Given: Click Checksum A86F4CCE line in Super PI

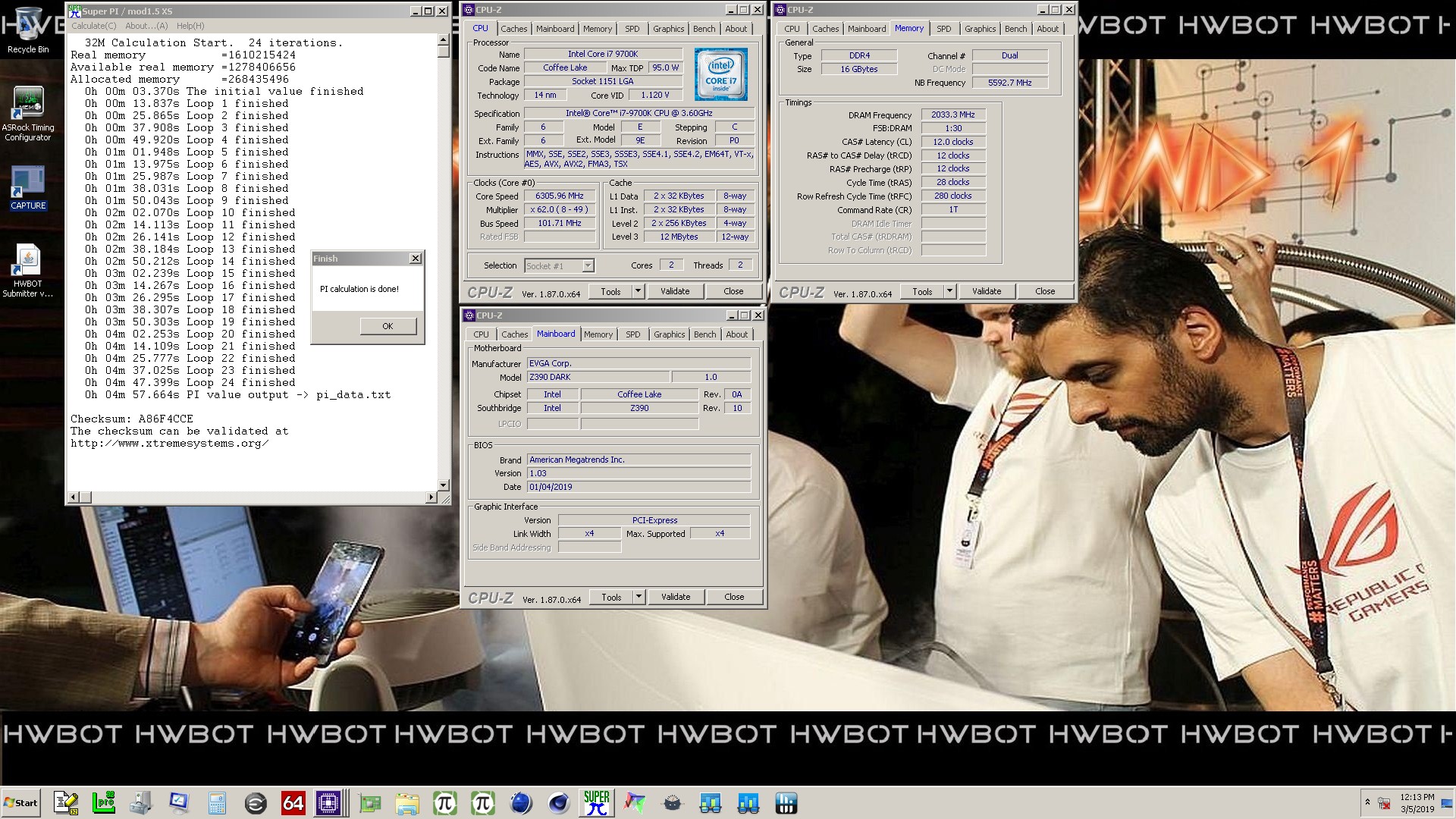Looking at the screenshot, I should (x=132, y=419).
